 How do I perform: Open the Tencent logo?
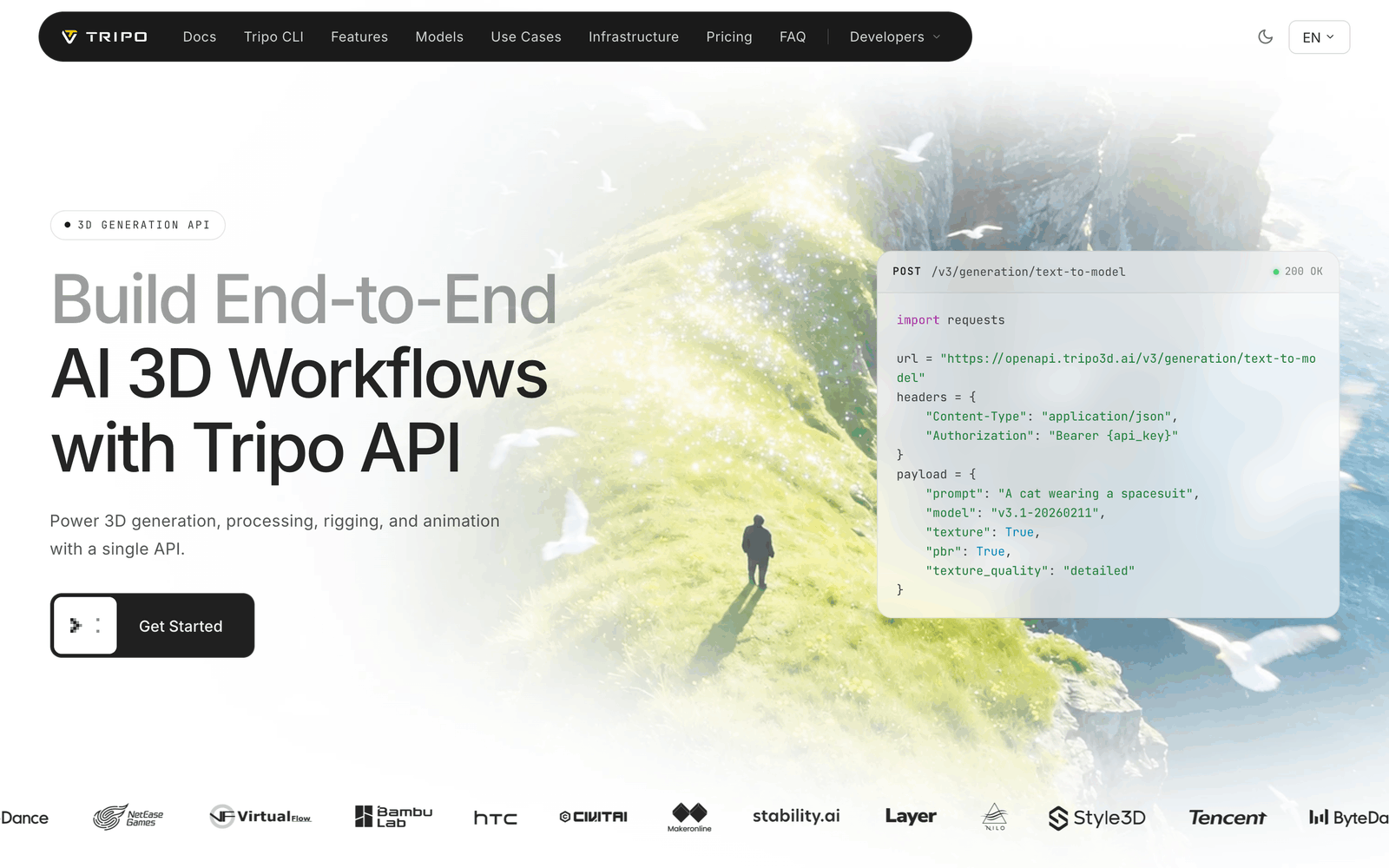[x=1228, y=818]
